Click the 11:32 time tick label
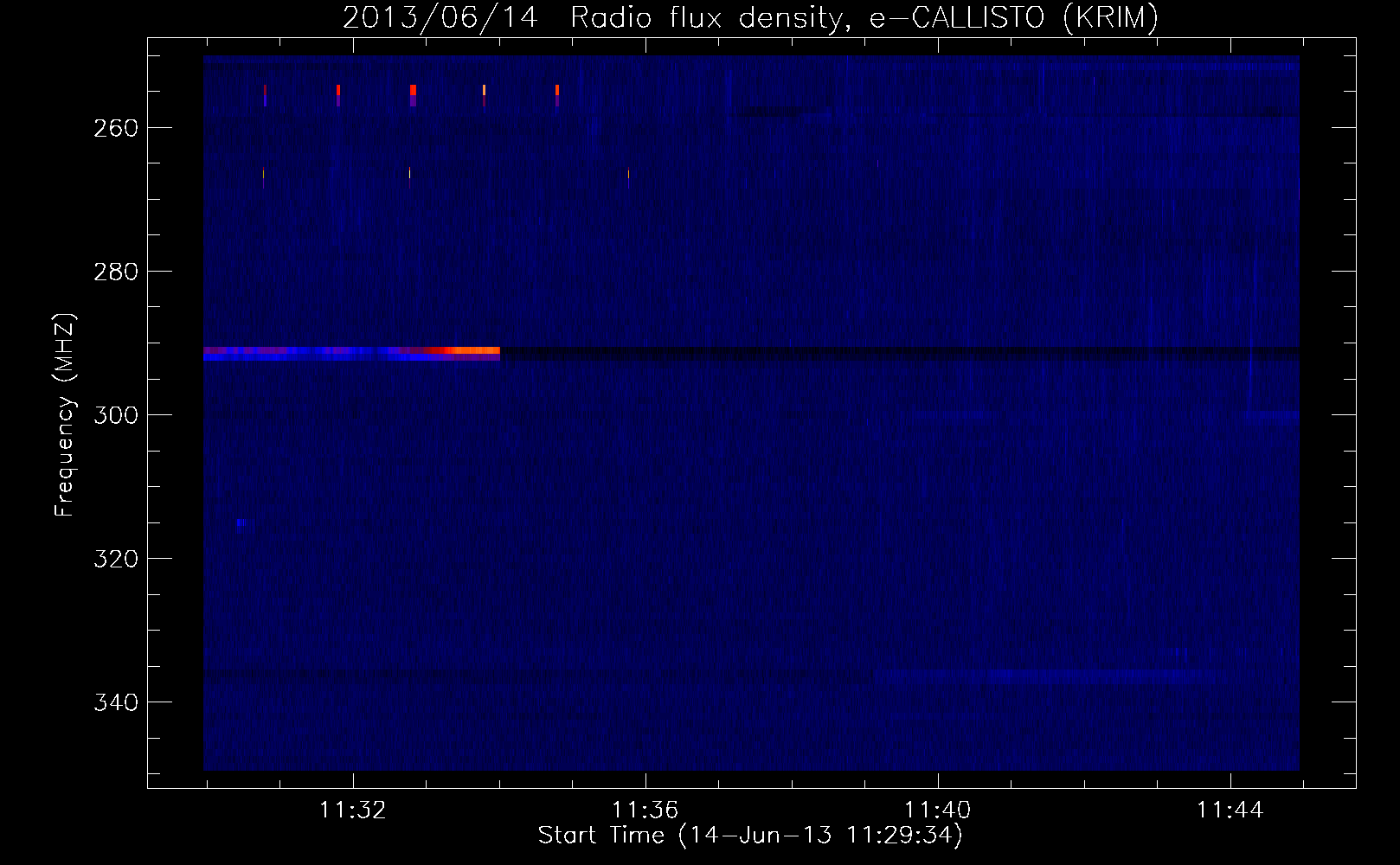Screen dimensions: 1400x865 (353, 811)
